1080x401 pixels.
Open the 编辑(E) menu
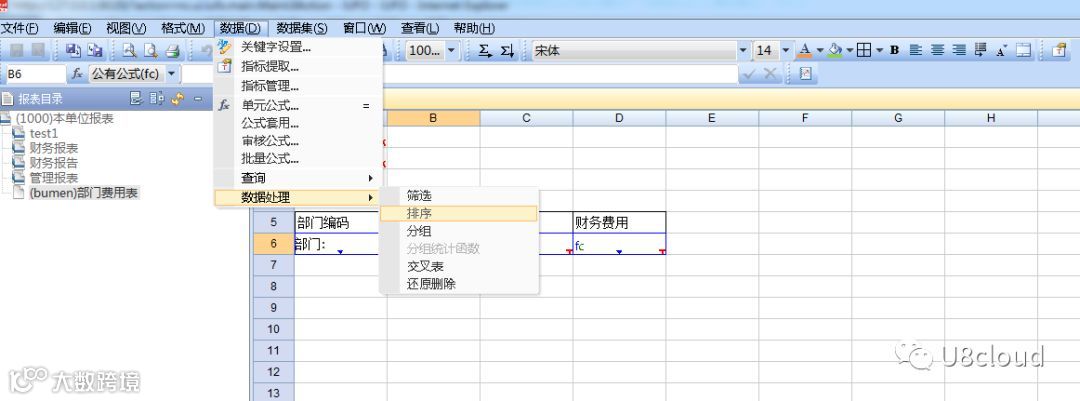point(72,28)
